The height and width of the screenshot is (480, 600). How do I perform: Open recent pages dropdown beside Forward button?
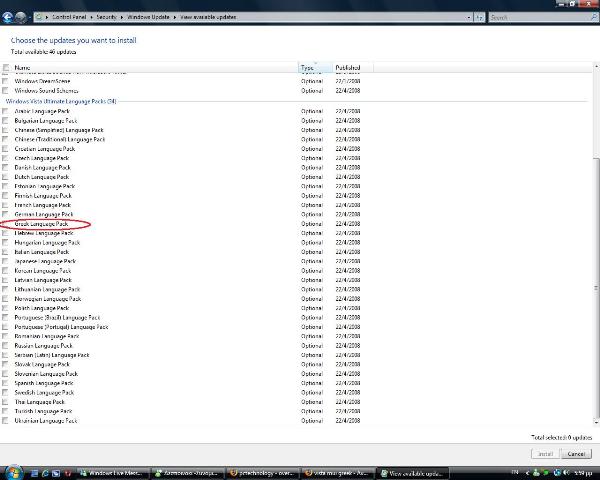[29, 18]
